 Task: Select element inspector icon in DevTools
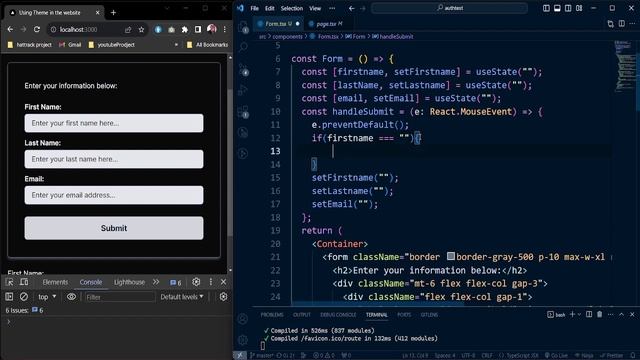tap(9, 282)
